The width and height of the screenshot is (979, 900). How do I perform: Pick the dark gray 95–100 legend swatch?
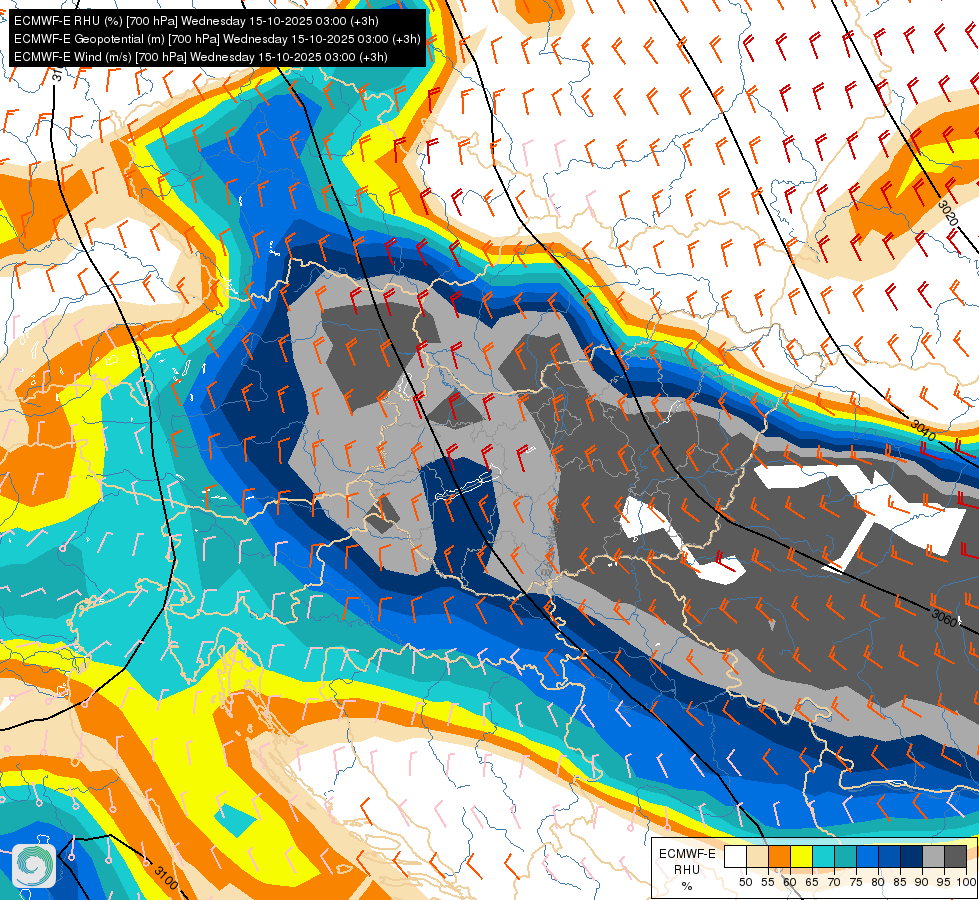[x=955, y=856]
